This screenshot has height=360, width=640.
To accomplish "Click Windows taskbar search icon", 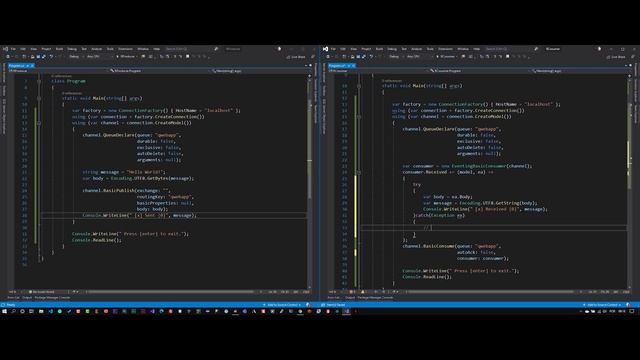I will pyautogui.click(x=13, y=311).
